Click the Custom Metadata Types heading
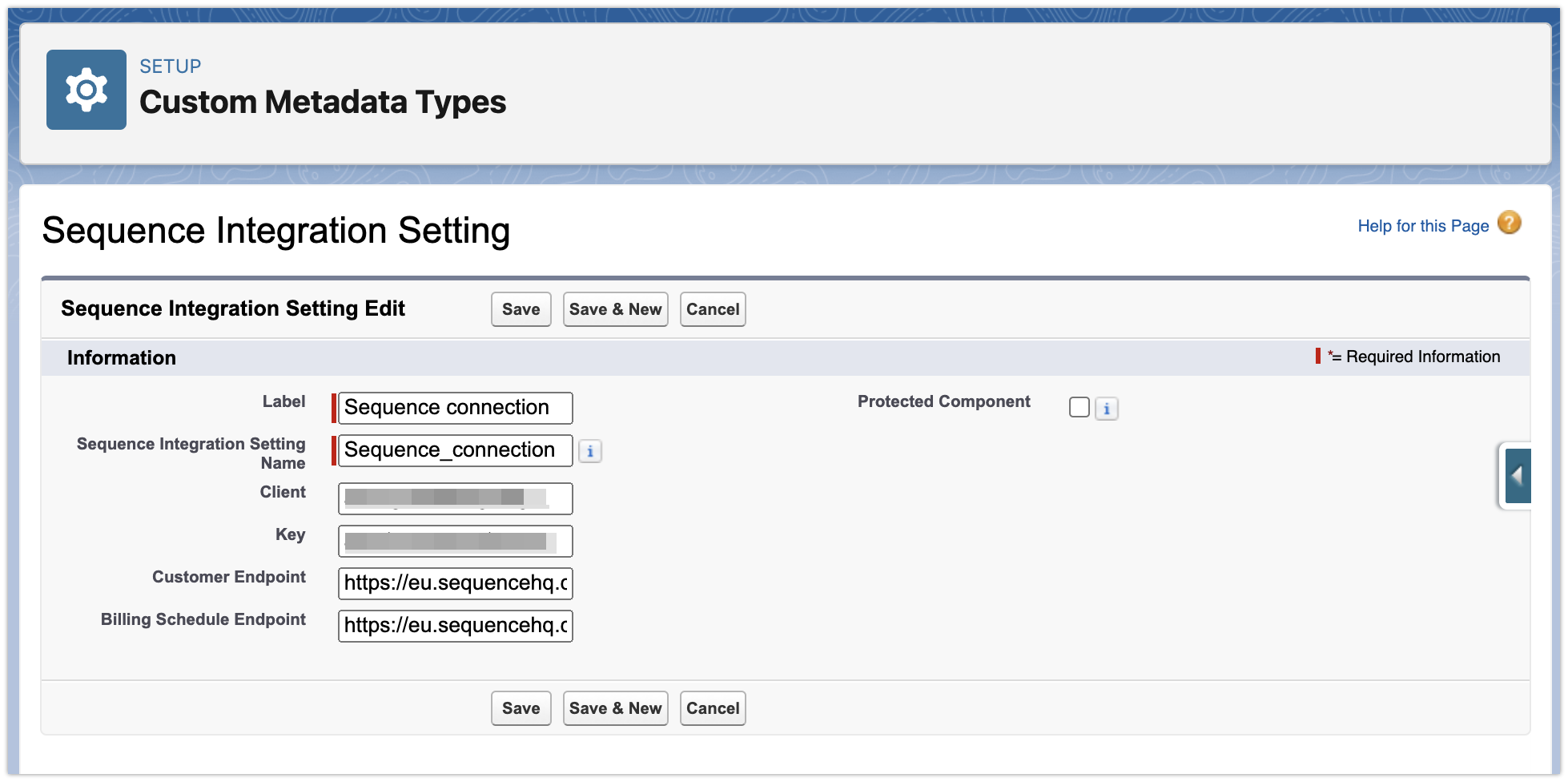 point(323,102)
